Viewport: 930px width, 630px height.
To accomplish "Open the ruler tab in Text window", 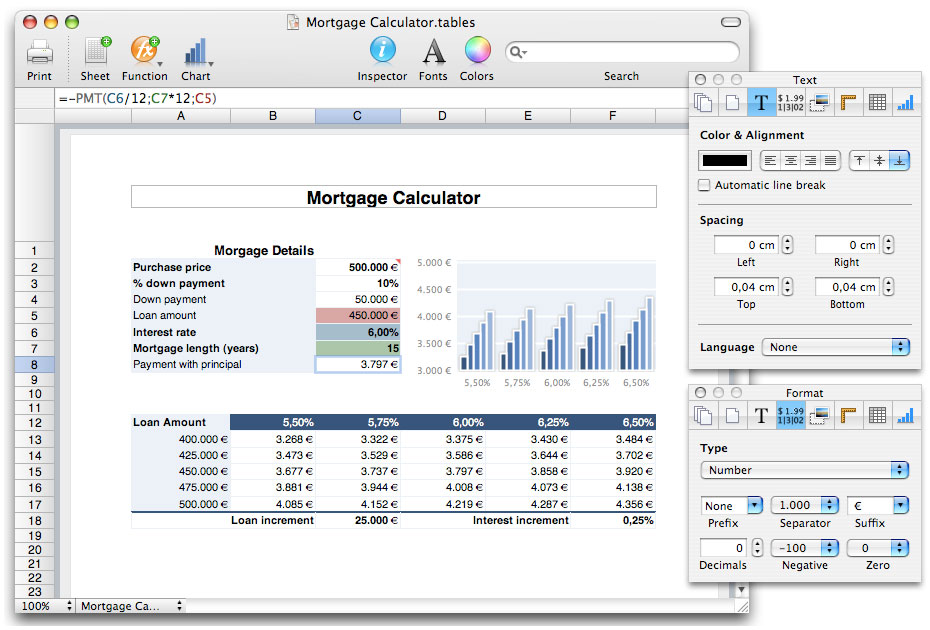I will pyautogui.click(x=848, y=103).
